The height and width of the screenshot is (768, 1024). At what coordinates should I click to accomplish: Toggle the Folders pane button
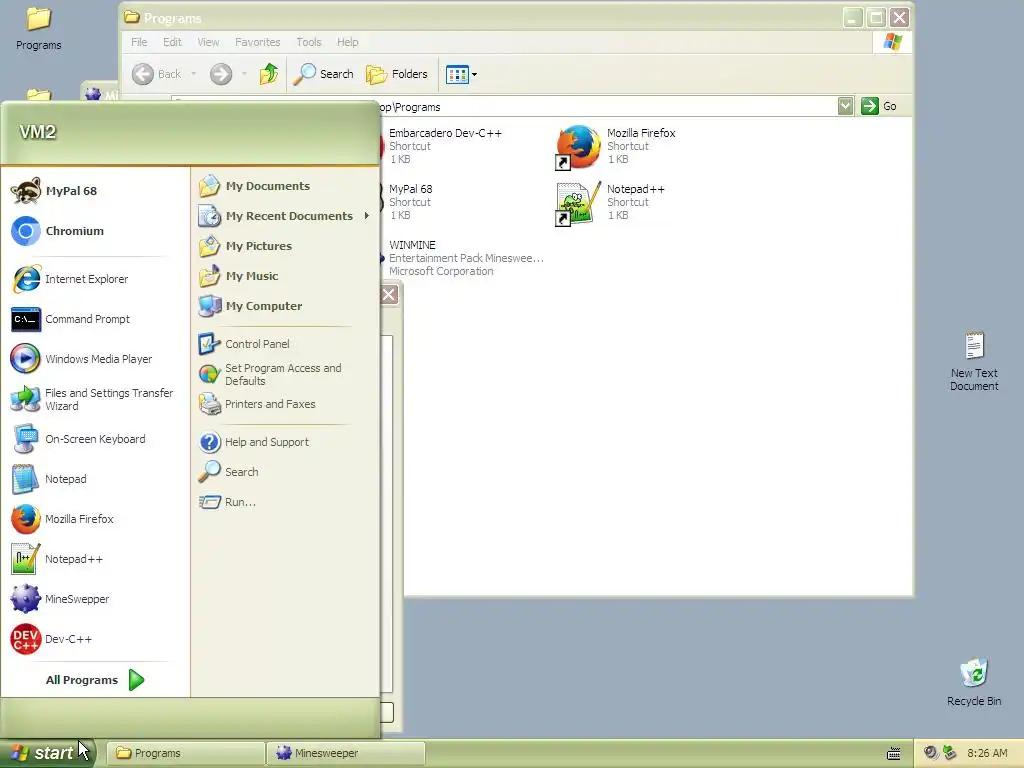[x=396, y=74]
